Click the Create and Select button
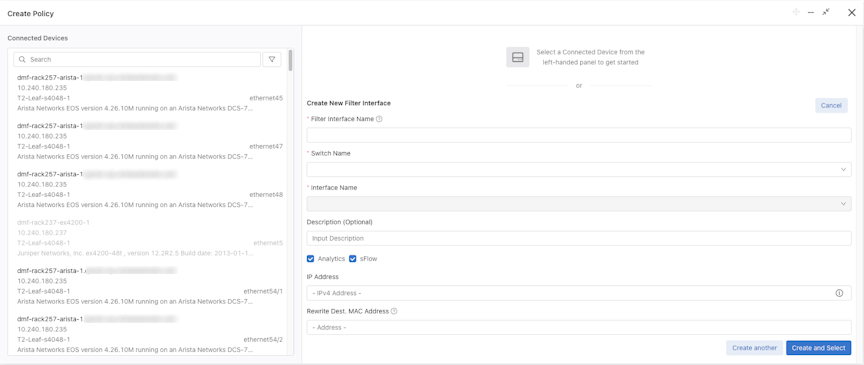The width and height of the screenshot is (864, 365). [x=818, y=348]
